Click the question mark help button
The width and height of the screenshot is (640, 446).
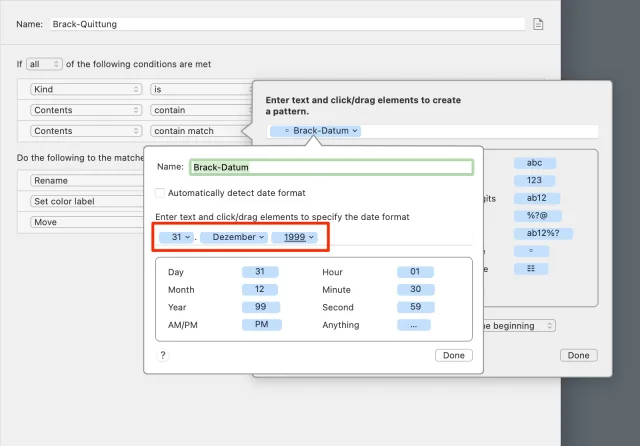pyautogui.click(x=163, y=355)
